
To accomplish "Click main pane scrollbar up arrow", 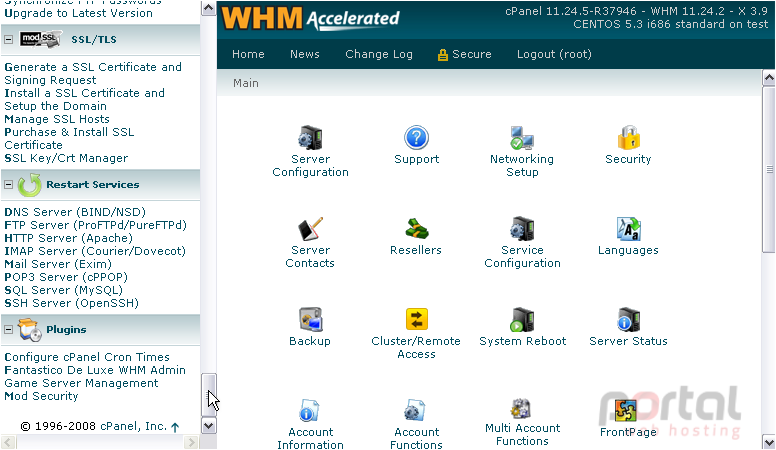I will pyautogui.click(x=769, y=78).
